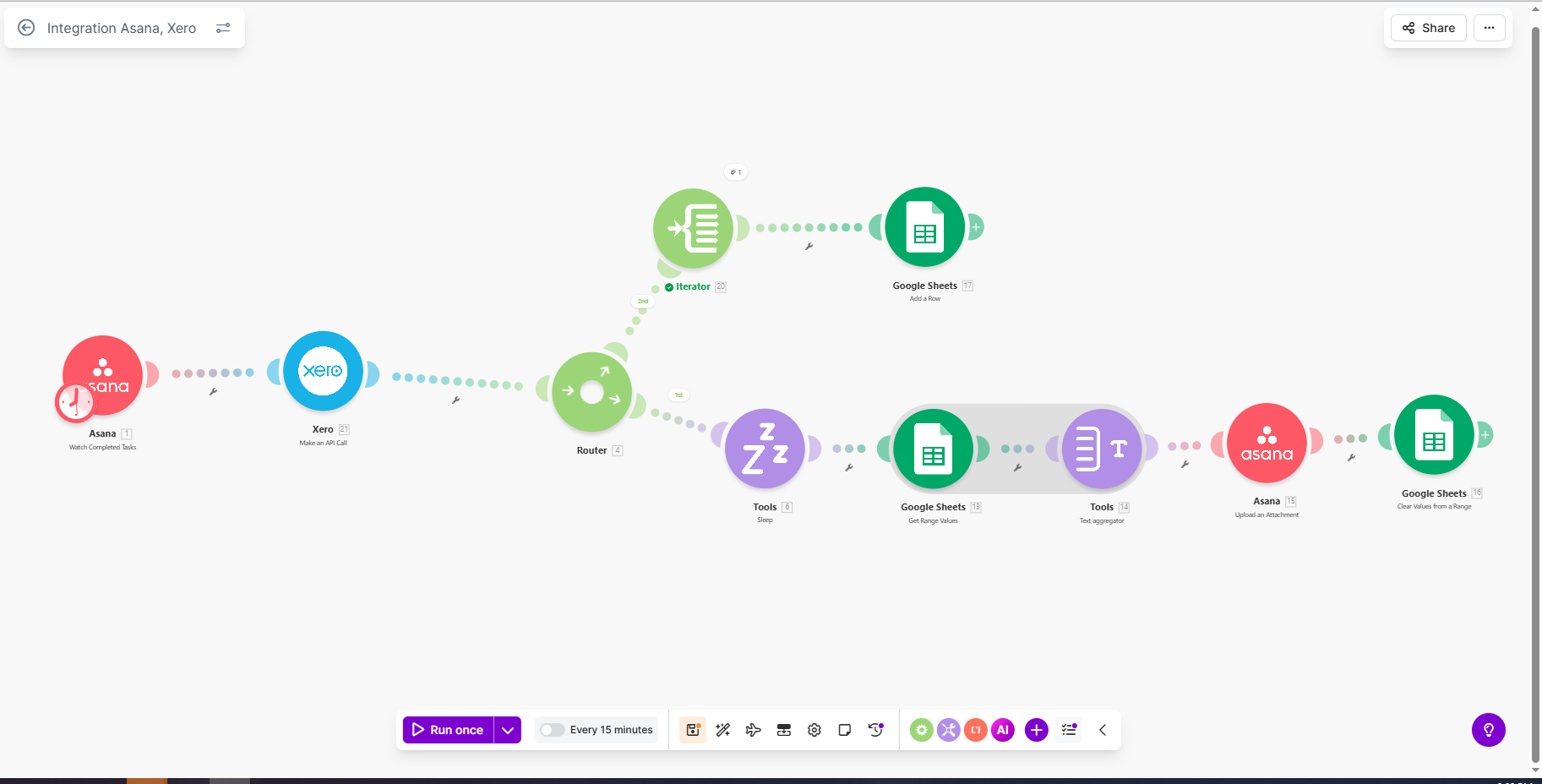The width and height of the screenshot is (1542, 784).
Task: Open Google Sheets Get Range Values module
Action: coord(933,449)
